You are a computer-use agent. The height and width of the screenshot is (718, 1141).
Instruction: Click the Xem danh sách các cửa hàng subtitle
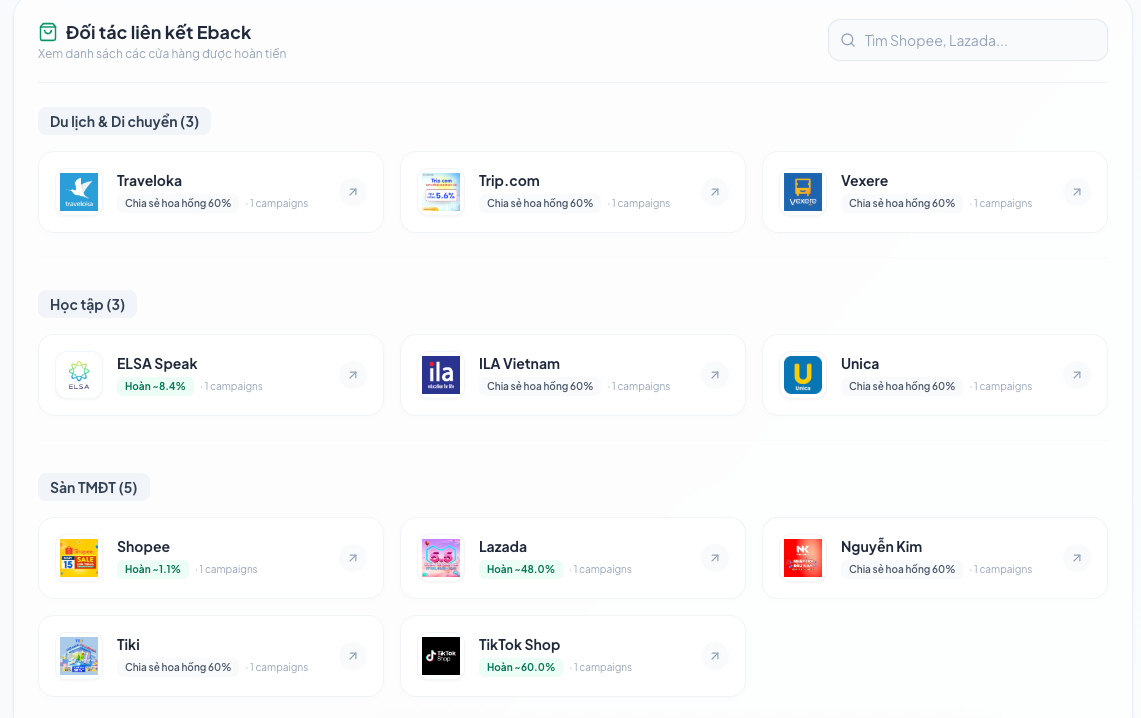pyautogui.click(x=162, y=54)
